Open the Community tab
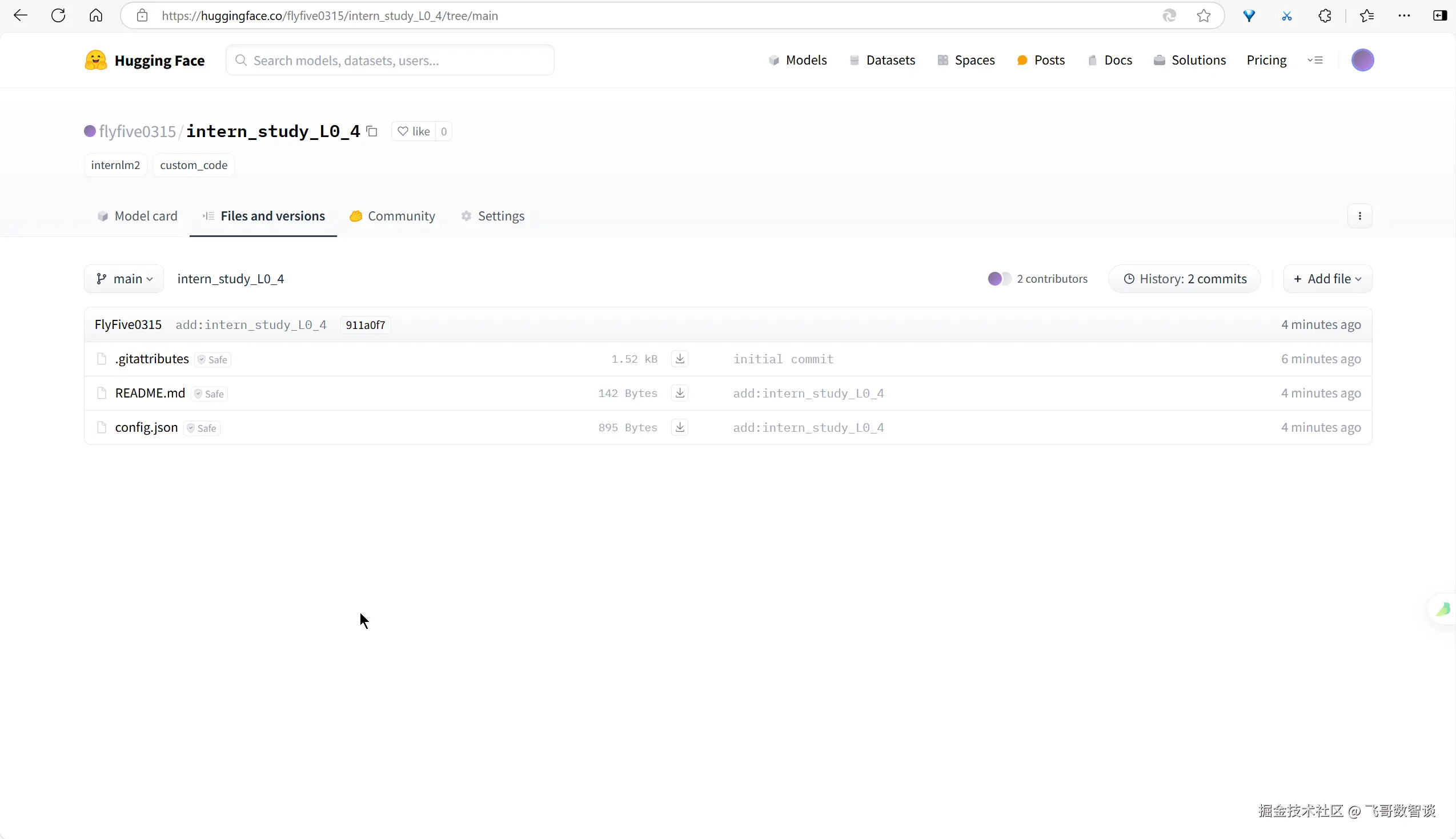 392,216
